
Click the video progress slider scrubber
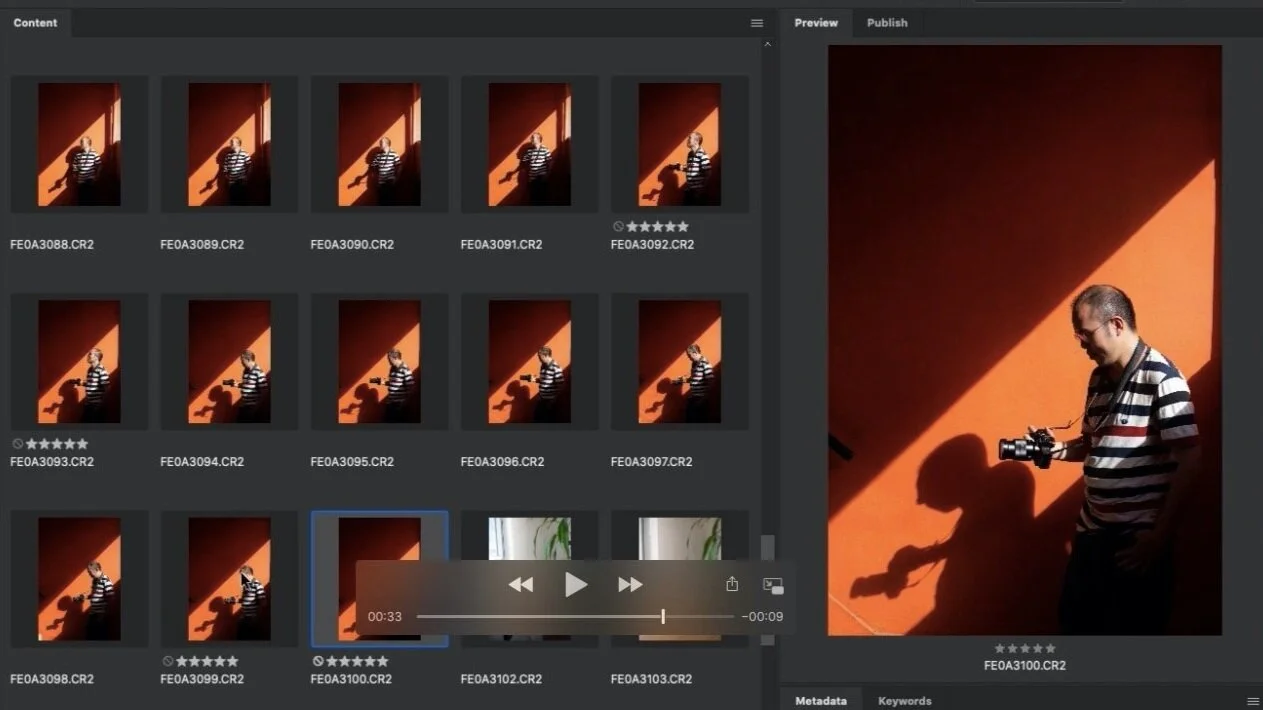pos(663,617)
